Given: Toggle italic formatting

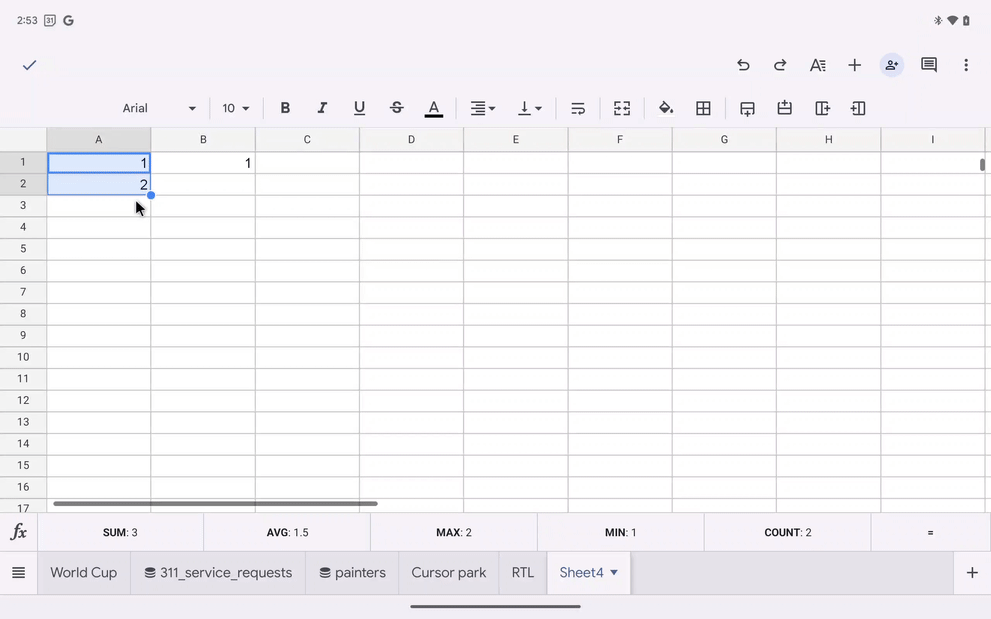Looking at the screenshot, I should tap(322, 108).
